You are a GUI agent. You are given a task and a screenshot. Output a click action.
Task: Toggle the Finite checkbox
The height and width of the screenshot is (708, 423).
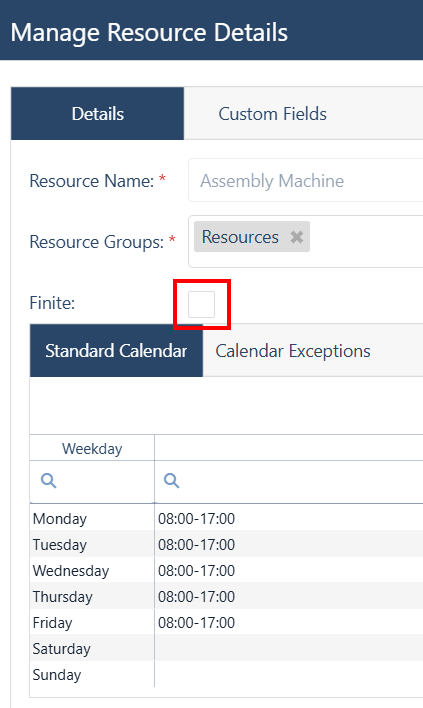[x=201, y=304]
